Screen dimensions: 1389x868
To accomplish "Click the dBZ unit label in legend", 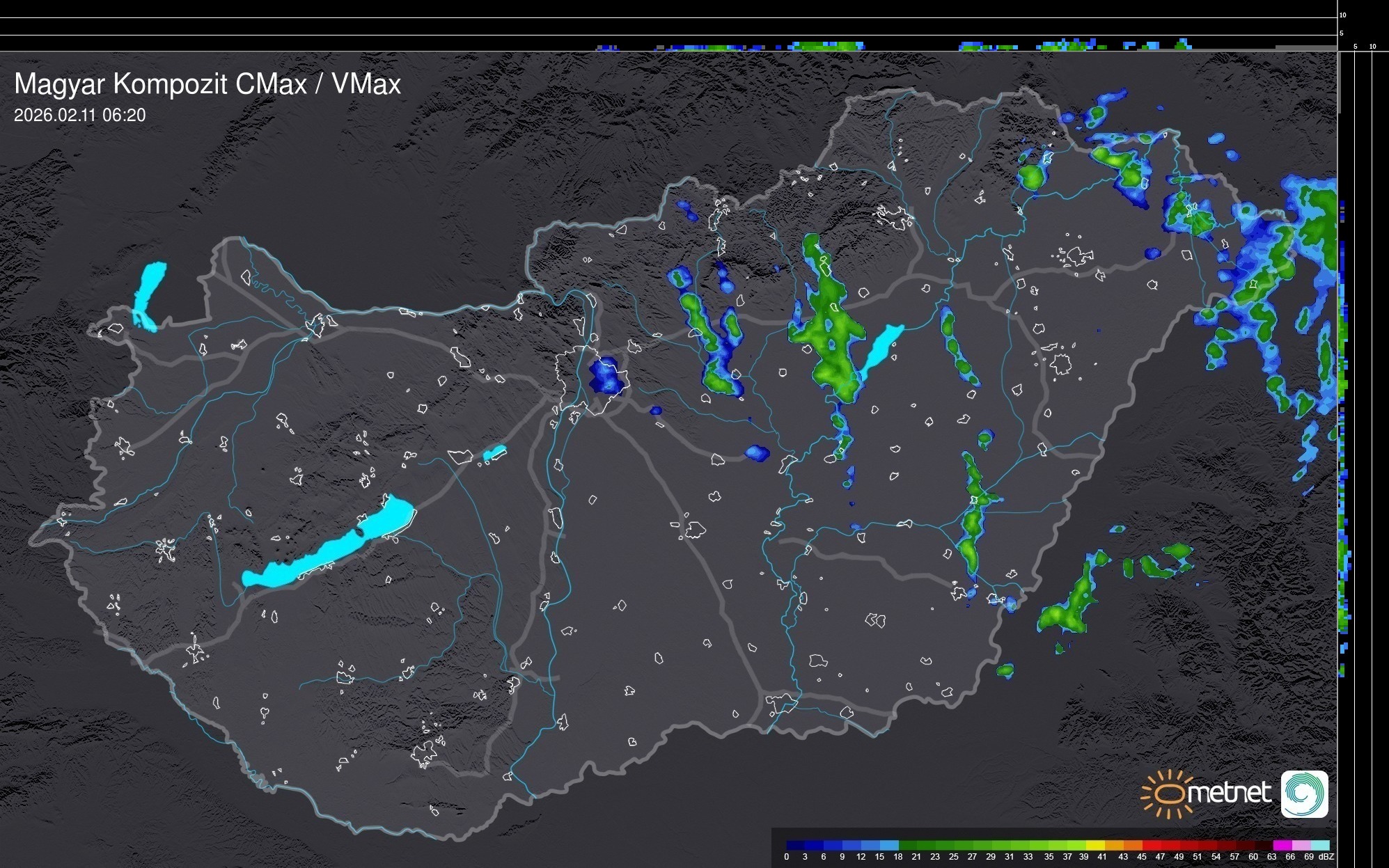I will click(1326, 857).
